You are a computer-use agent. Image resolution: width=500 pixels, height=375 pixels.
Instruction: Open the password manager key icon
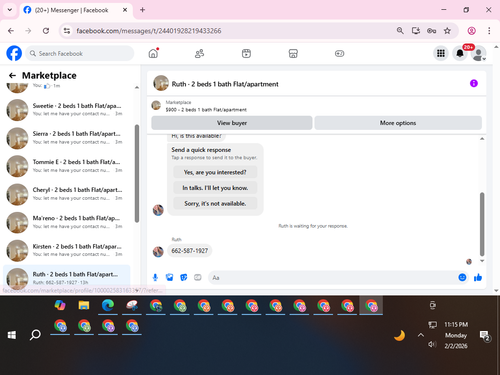tap(431, 31)
